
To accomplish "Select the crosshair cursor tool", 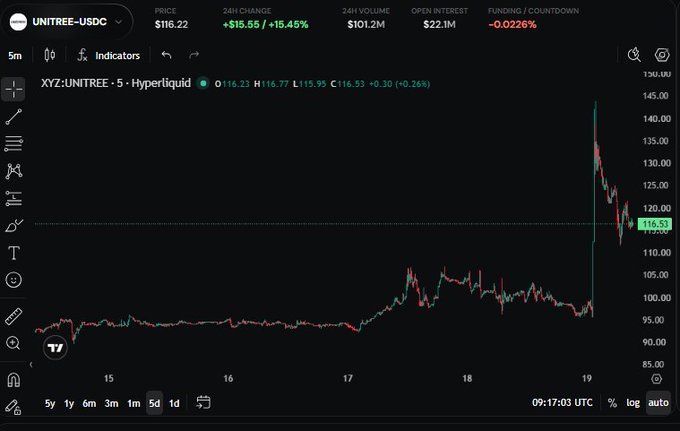I will [x=13, y=89].
